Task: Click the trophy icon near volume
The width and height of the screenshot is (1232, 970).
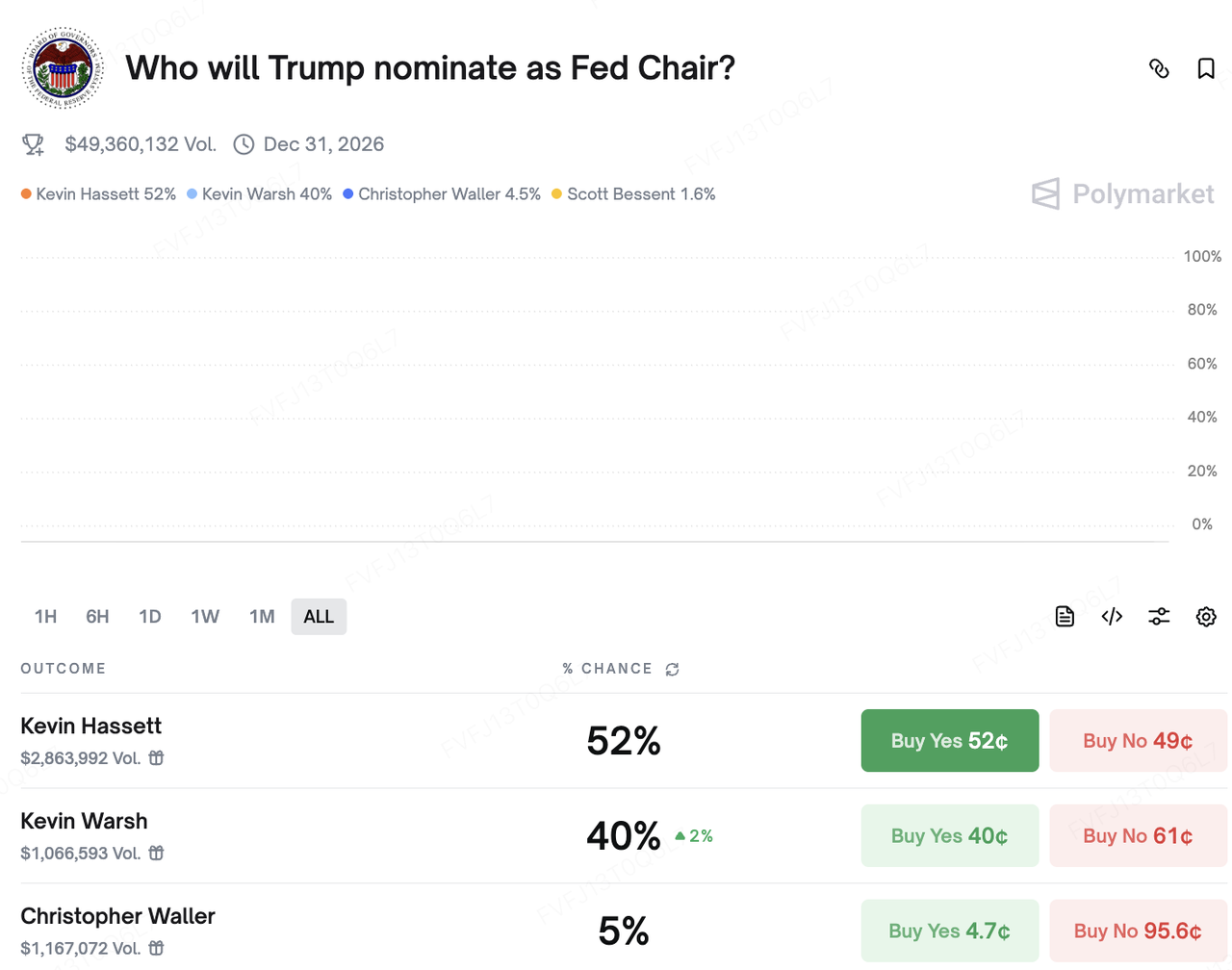Action: click(34, 144)
